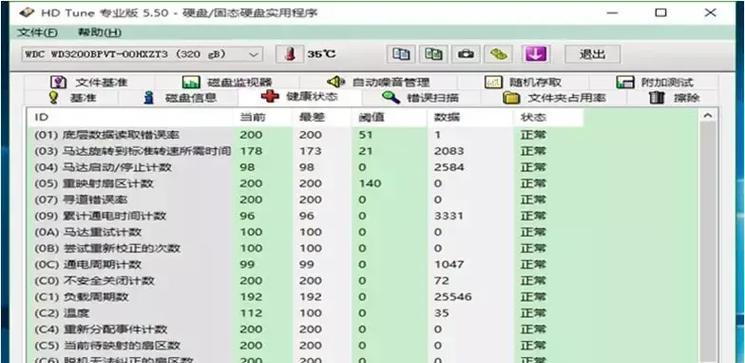The height and width of the screenshot is (363, 745).
Task: Click the yellow options settings icon
Action: pos(498,54)
